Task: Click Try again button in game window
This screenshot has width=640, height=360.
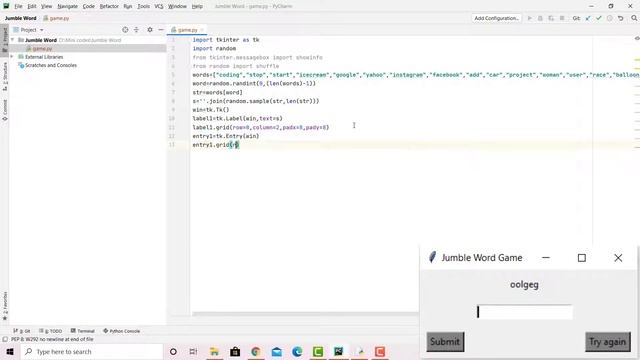Action: pyautogui.click(x=607, y=342)
